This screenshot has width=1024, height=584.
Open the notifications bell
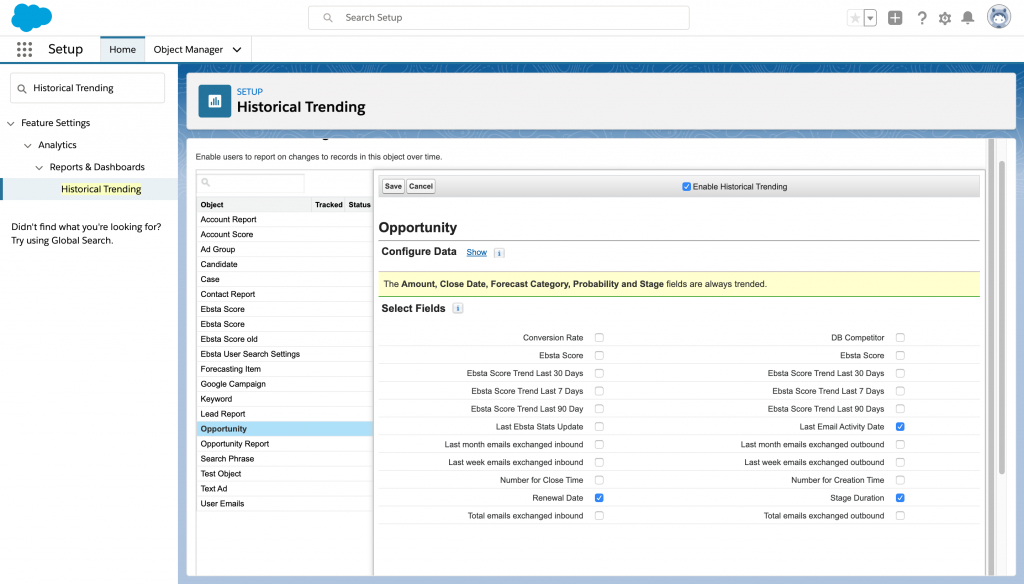967,18
